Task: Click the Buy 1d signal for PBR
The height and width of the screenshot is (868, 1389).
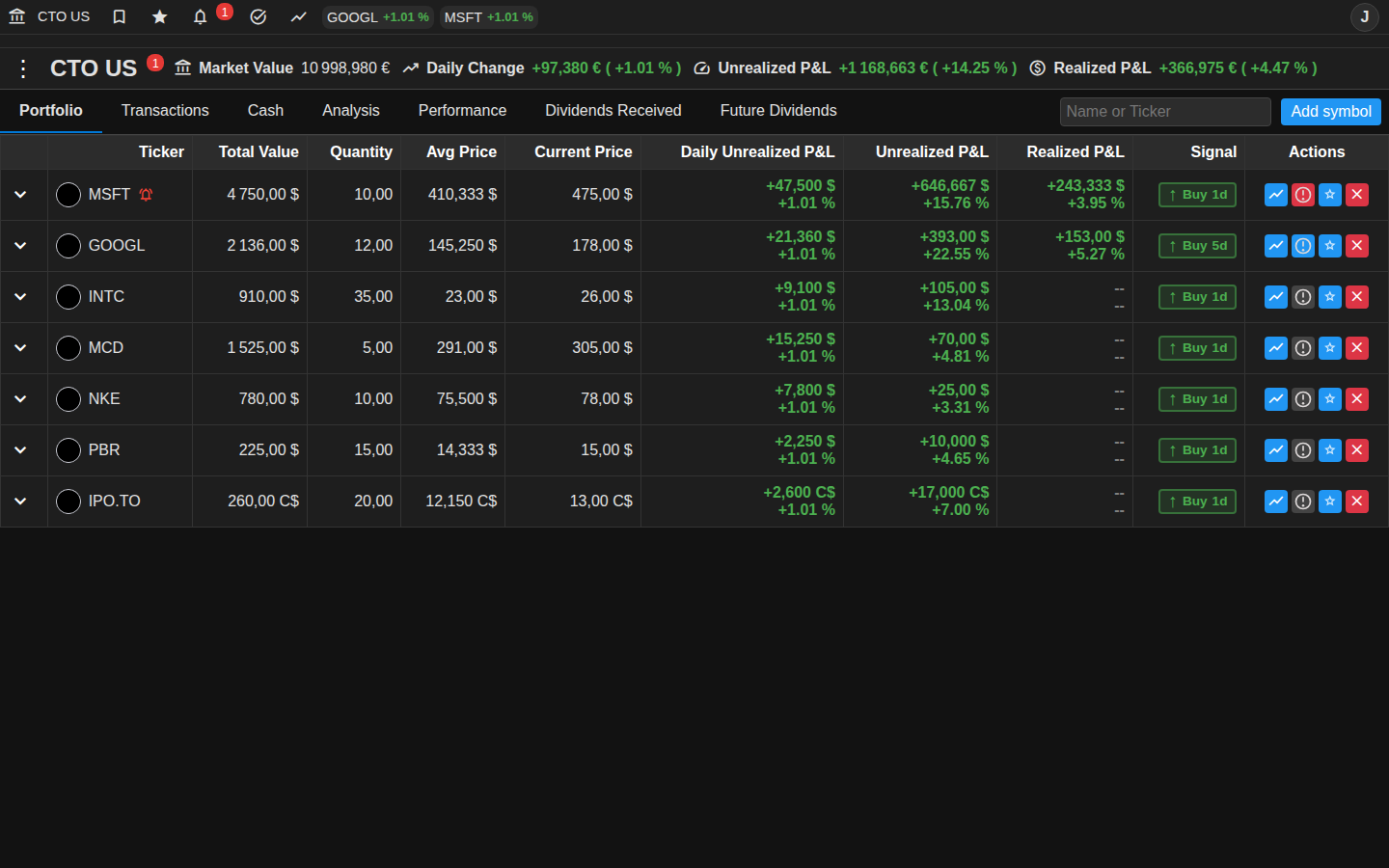Action: pos(1197,450)
